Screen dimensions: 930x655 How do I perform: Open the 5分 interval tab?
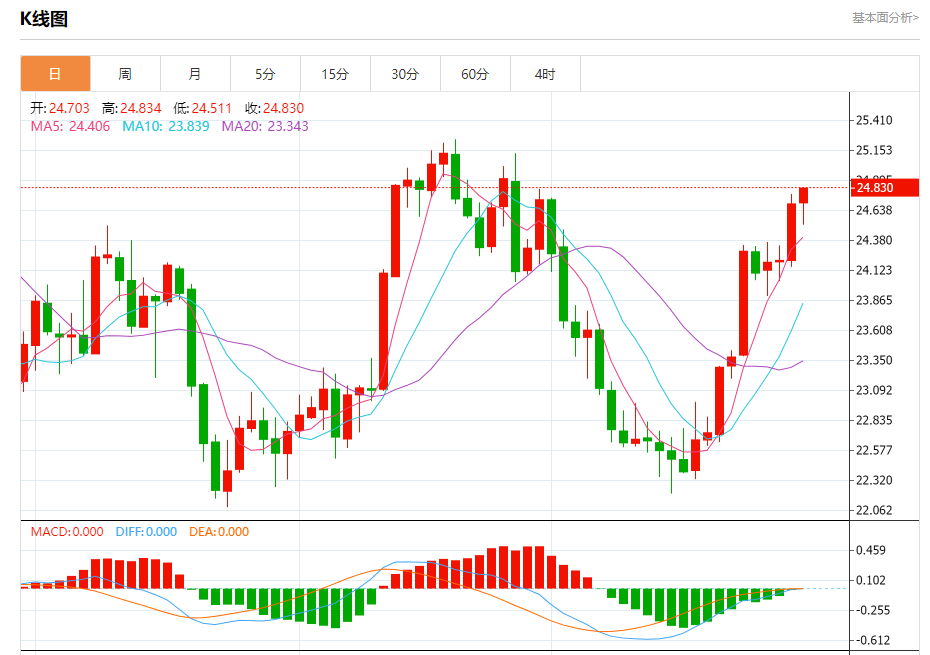coord(265,74)
